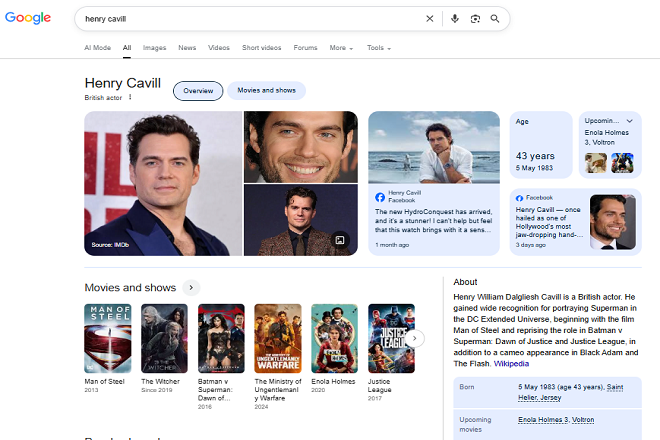
Task: Open Batman v Superman poster
Action: pos(221,339)
